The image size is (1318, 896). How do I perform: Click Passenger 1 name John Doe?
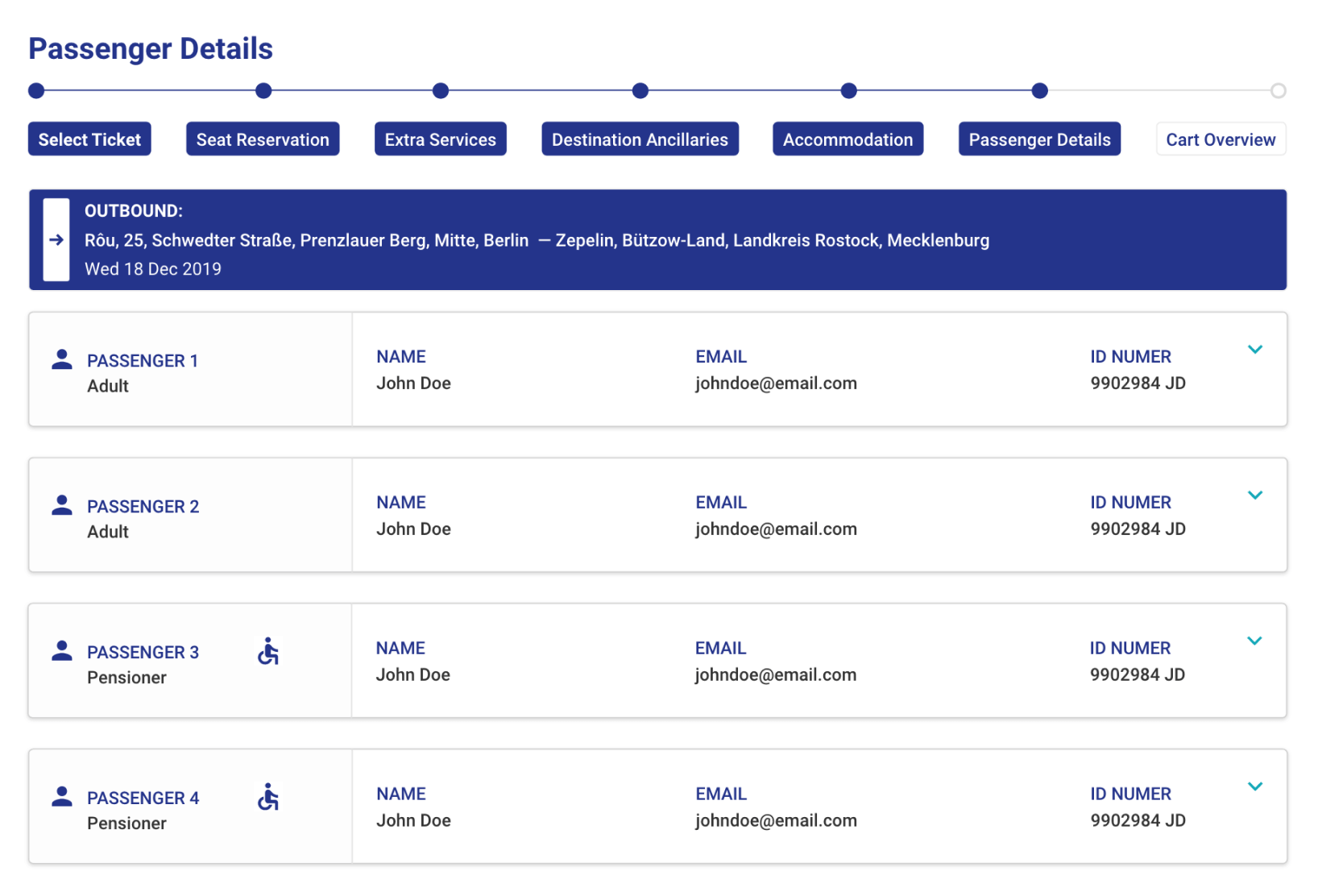pyautogui.click(x=413, y=384)
